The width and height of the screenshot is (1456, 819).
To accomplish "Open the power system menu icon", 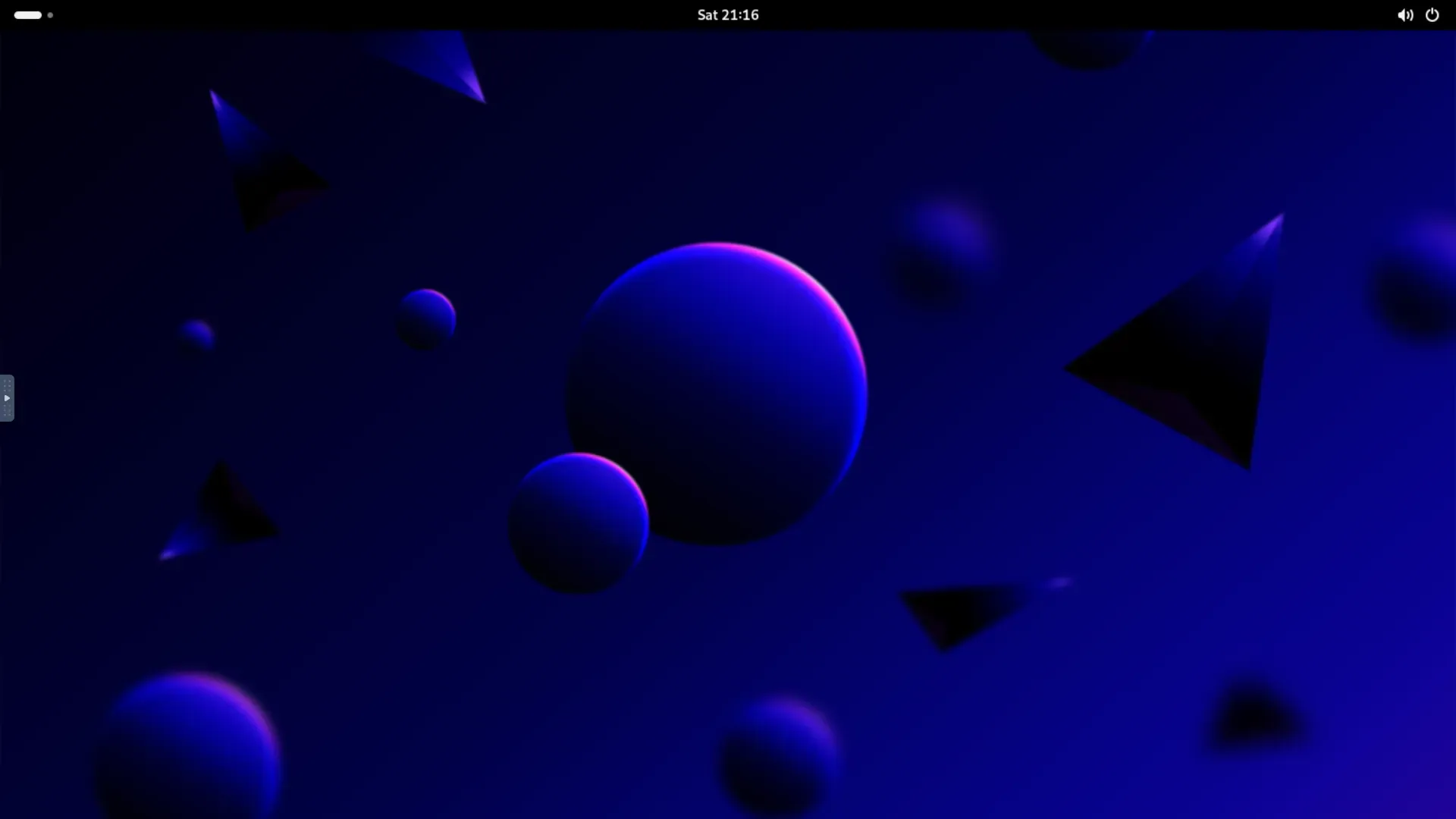I will point(1432,15).
